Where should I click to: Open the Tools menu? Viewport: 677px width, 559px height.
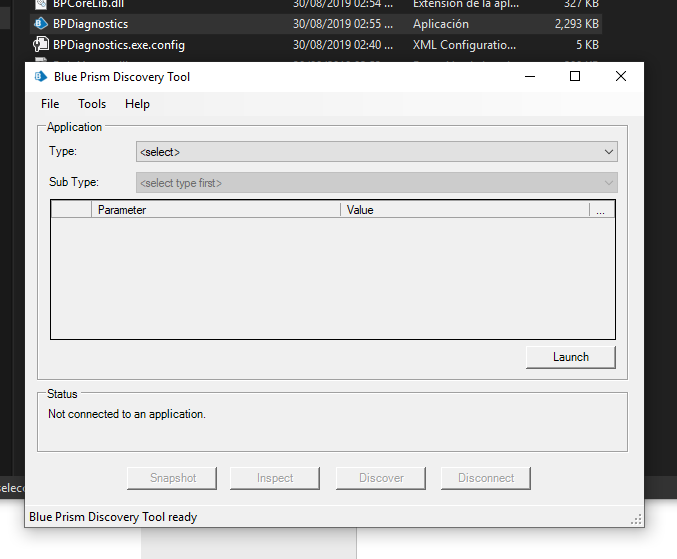(x=92, y=104)
